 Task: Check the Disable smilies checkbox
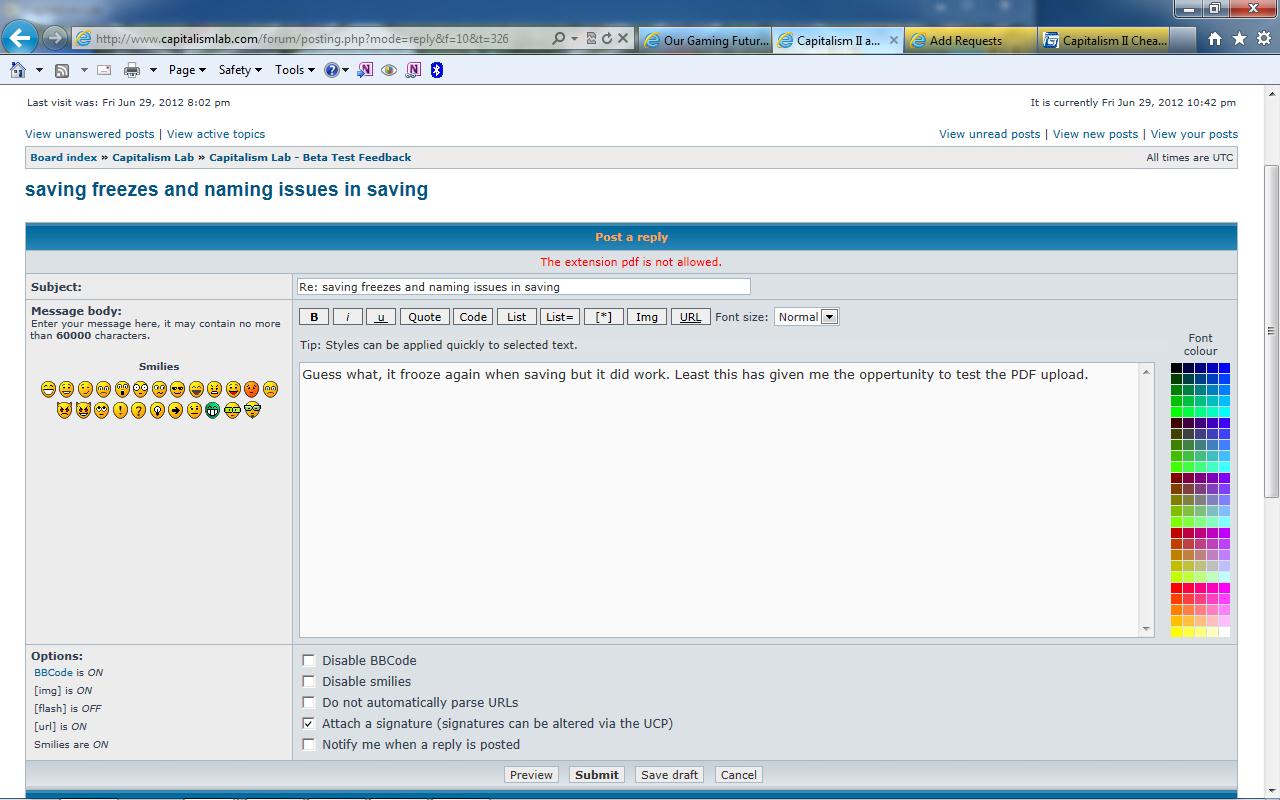309,681
